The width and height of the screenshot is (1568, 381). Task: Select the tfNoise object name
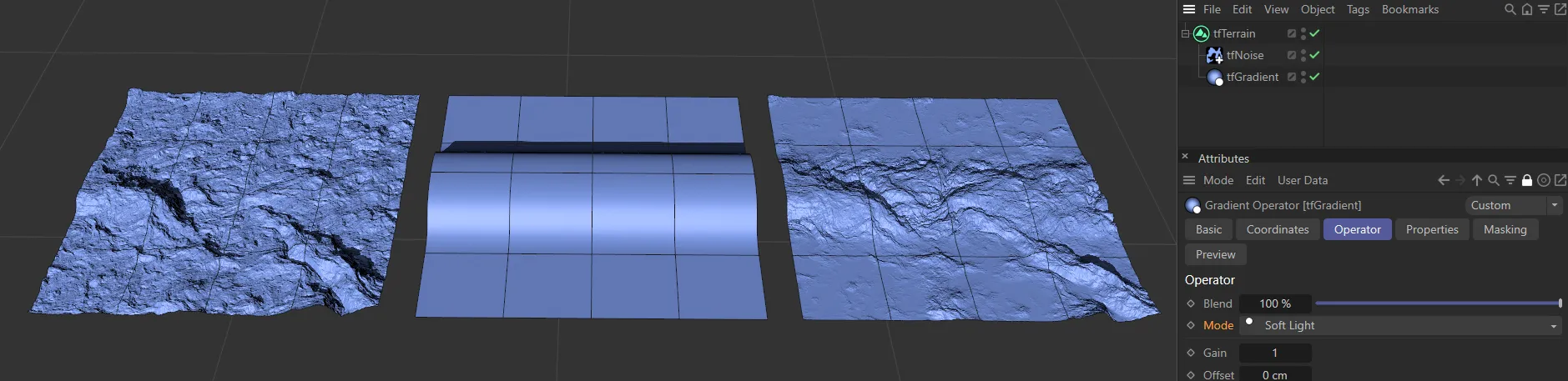tap(1245, 55)
